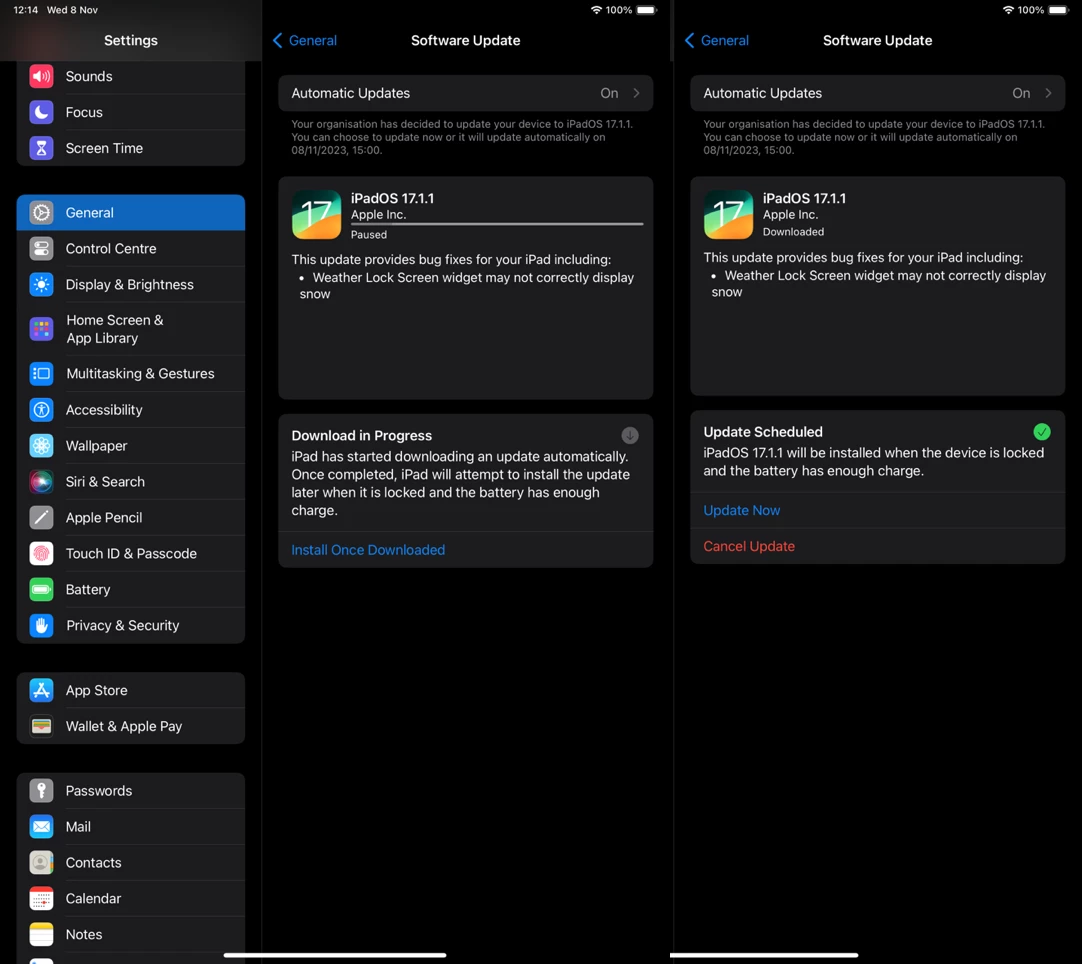The height and width of the screenshot is (964, 1082).
Task: Click the paused download progress bar
Action: (497, 224)
